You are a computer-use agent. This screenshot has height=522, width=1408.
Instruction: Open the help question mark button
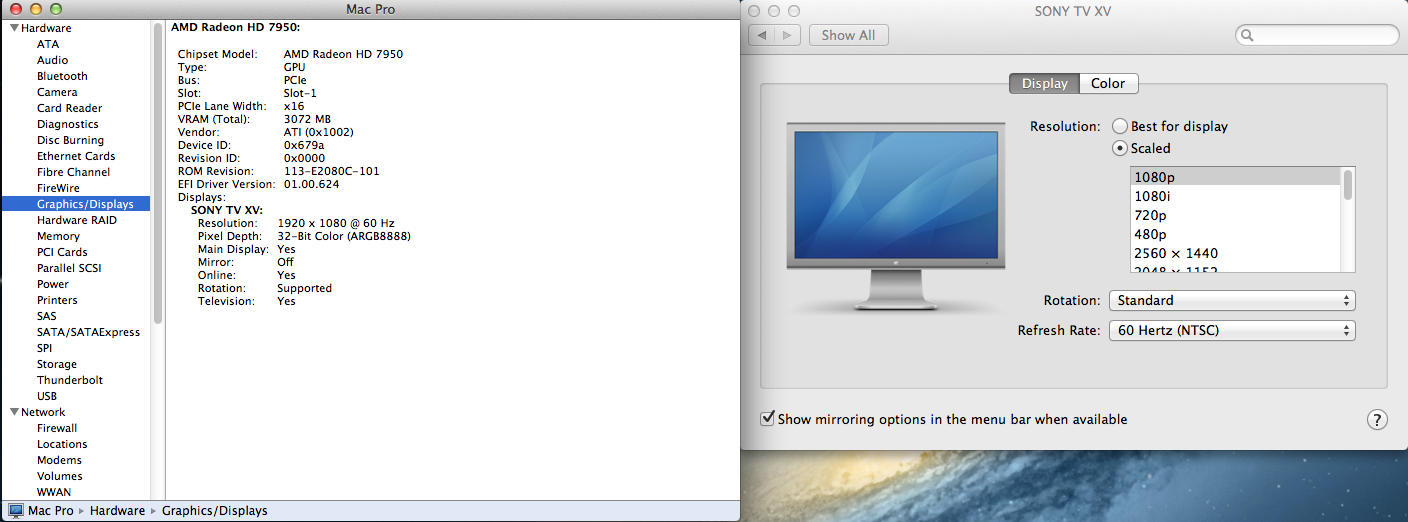[1377, 420]
